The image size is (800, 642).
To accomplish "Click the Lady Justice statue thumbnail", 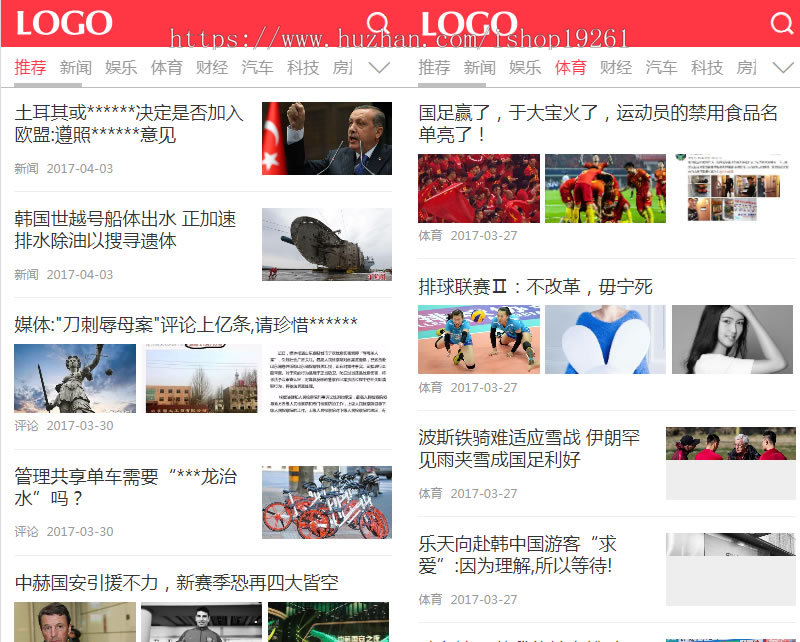I will [75, 378].
